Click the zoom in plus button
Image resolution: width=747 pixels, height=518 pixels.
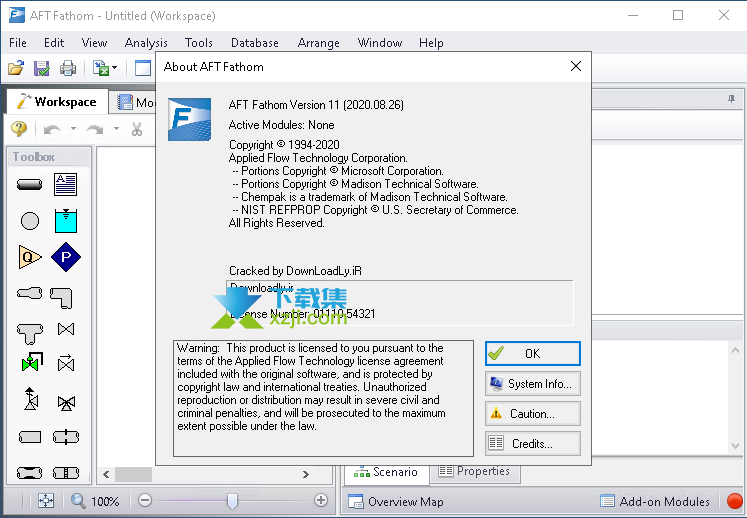tap(321, 500)
